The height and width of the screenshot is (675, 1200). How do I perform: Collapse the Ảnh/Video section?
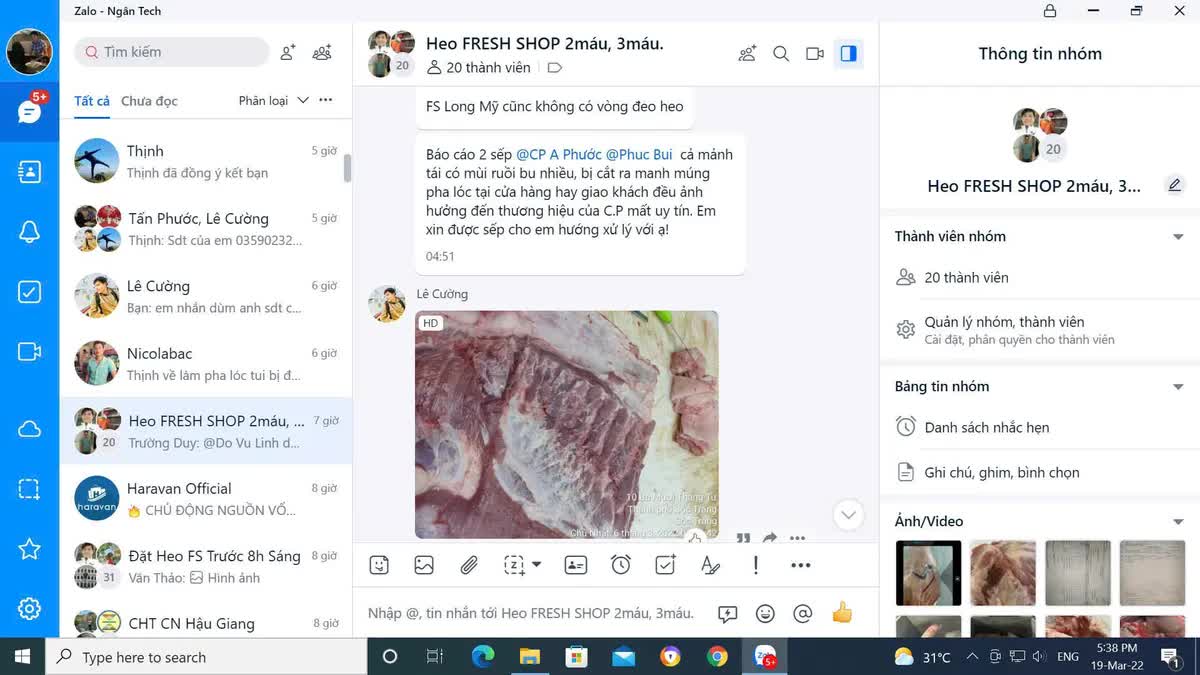click(1178, 522)
